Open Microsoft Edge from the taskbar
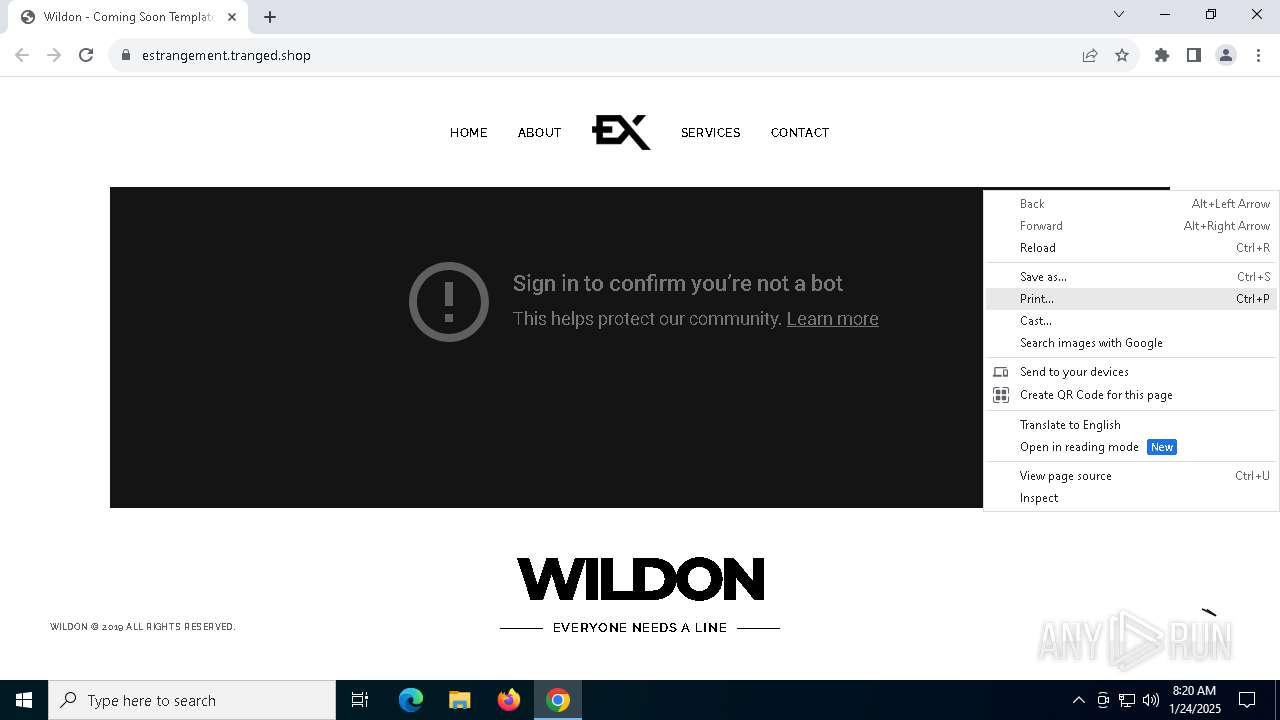1280x720 pixels. point(411,700)
